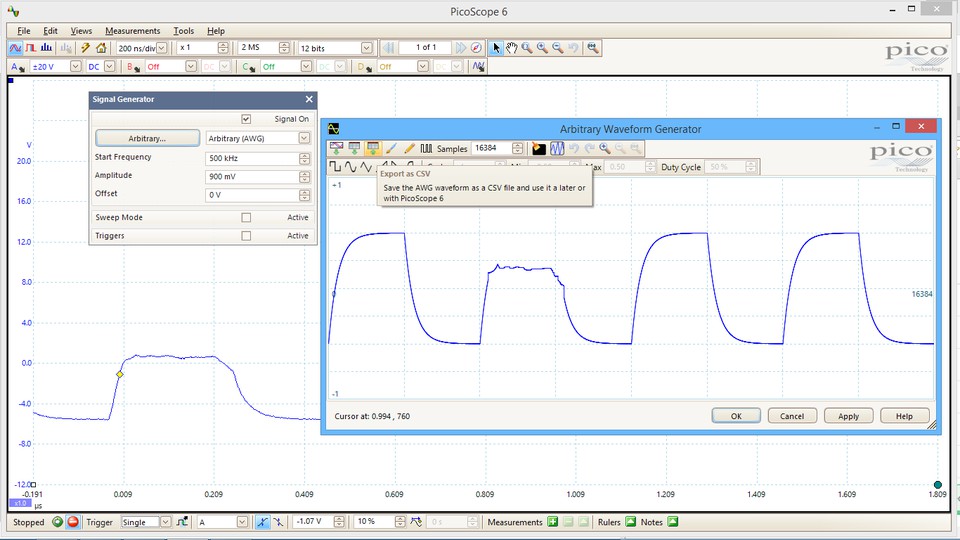Open the Arbitrary (AWG) signal type dropdown
The width and height of the screenshot is (960, 540).
(x=304, y=138)
